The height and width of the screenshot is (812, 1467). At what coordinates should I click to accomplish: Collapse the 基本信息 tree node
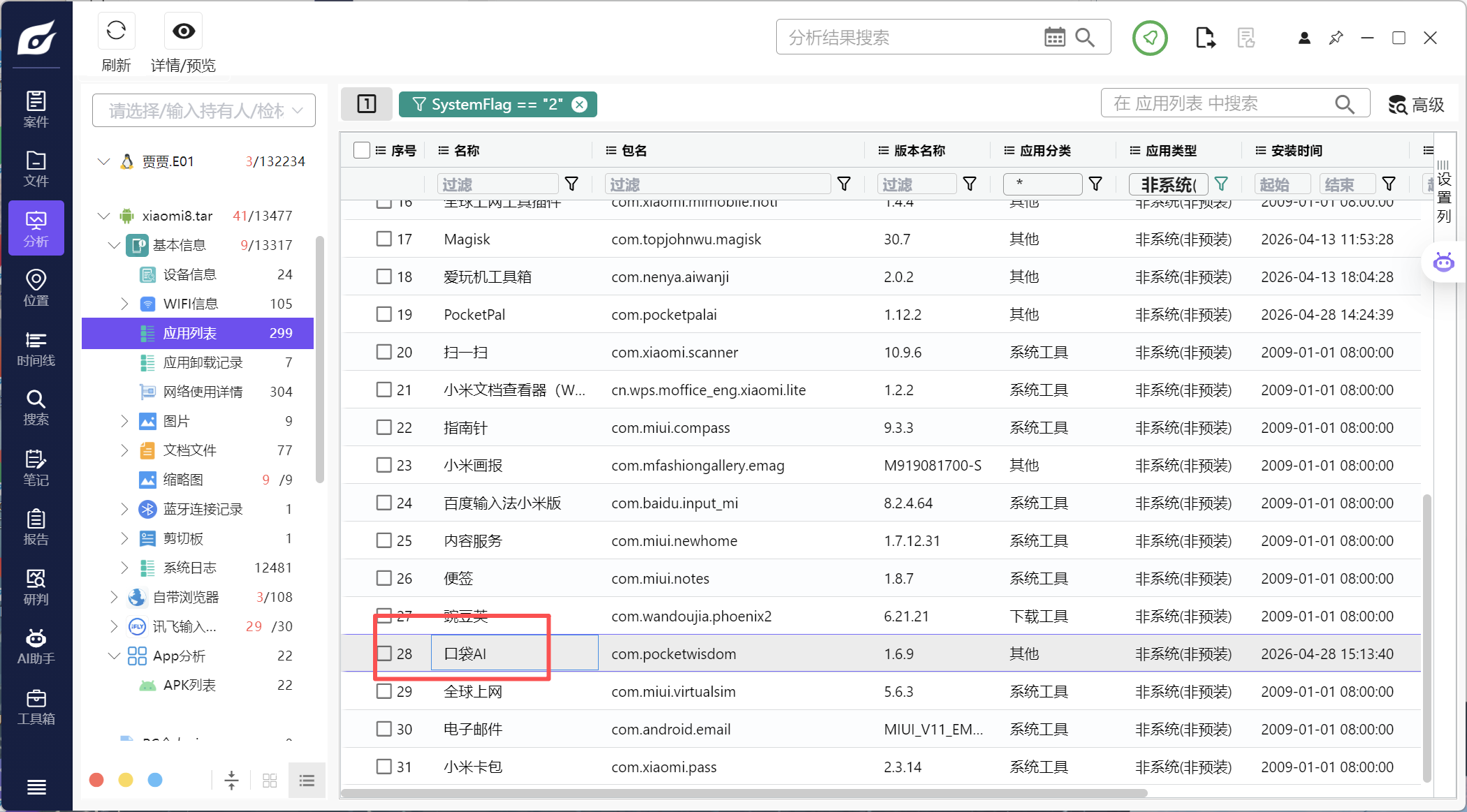[x=114, y=245]
